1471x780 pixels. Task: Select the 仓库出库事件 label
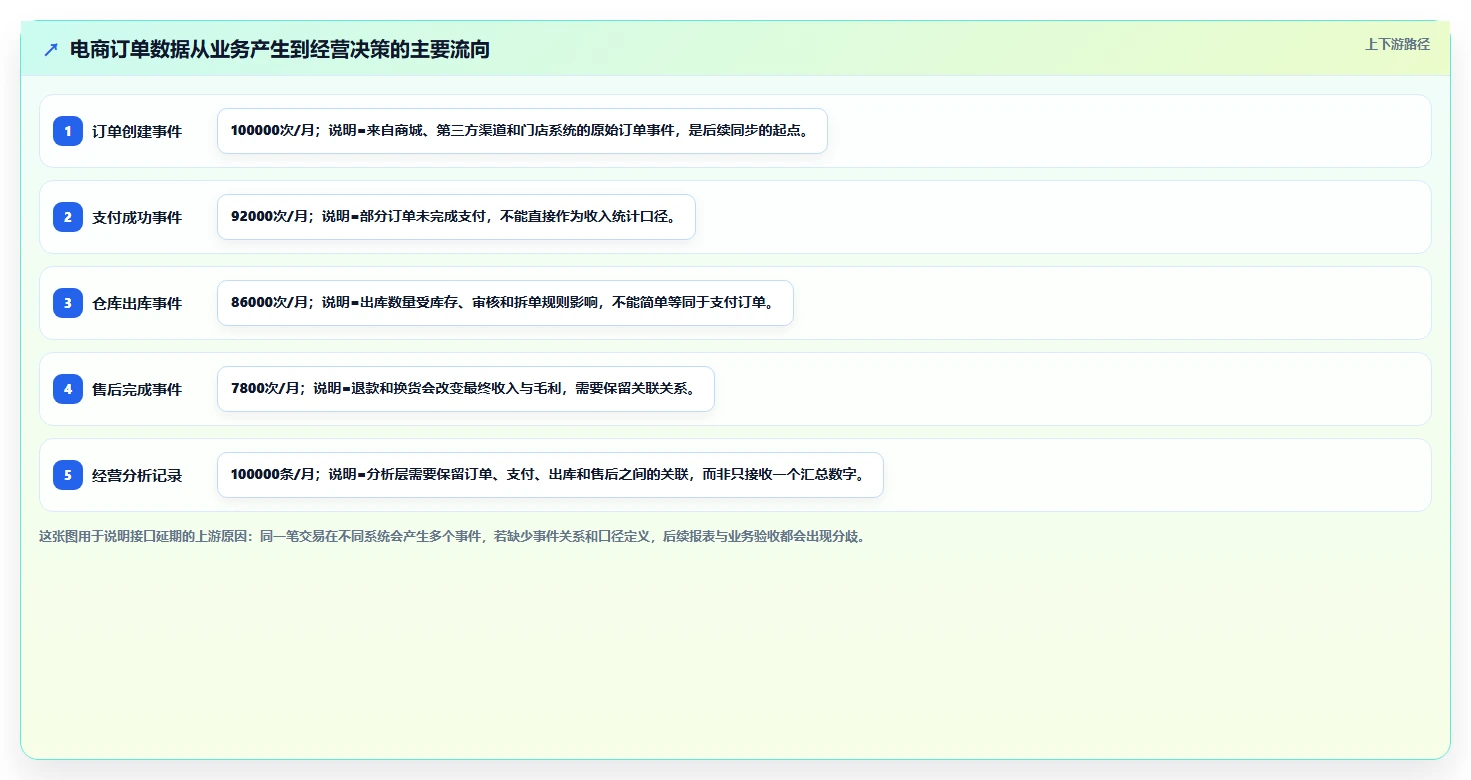137,303
